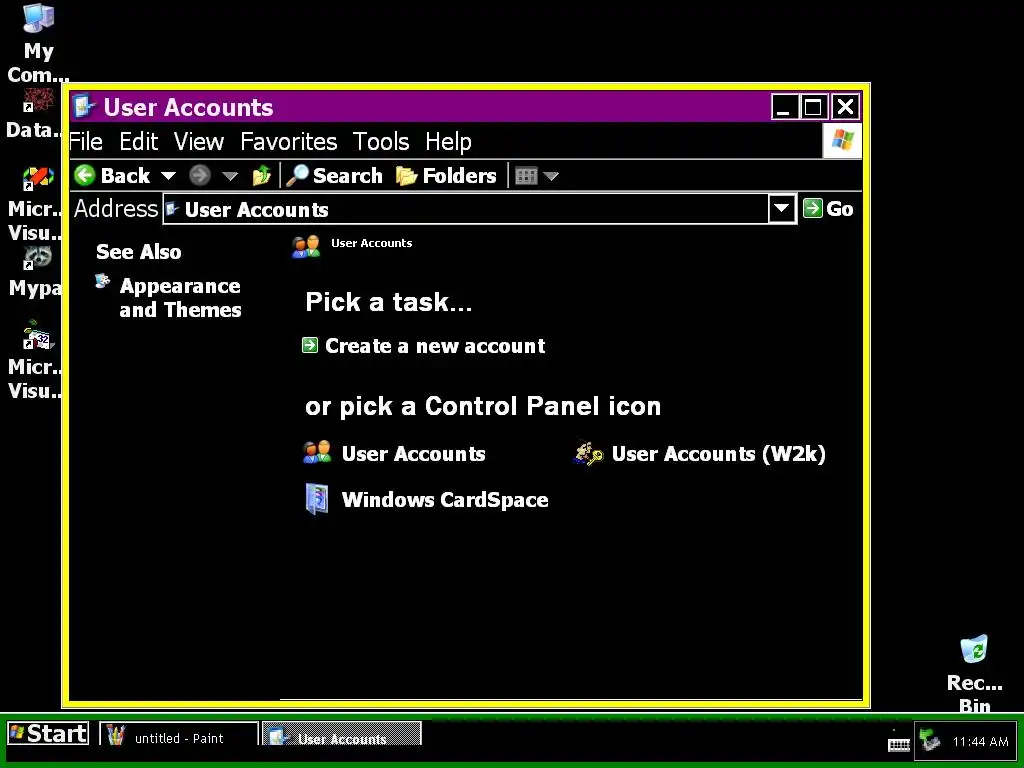Click the keyboard icon in system tray

pyautogui.click(x=899, y=744)
